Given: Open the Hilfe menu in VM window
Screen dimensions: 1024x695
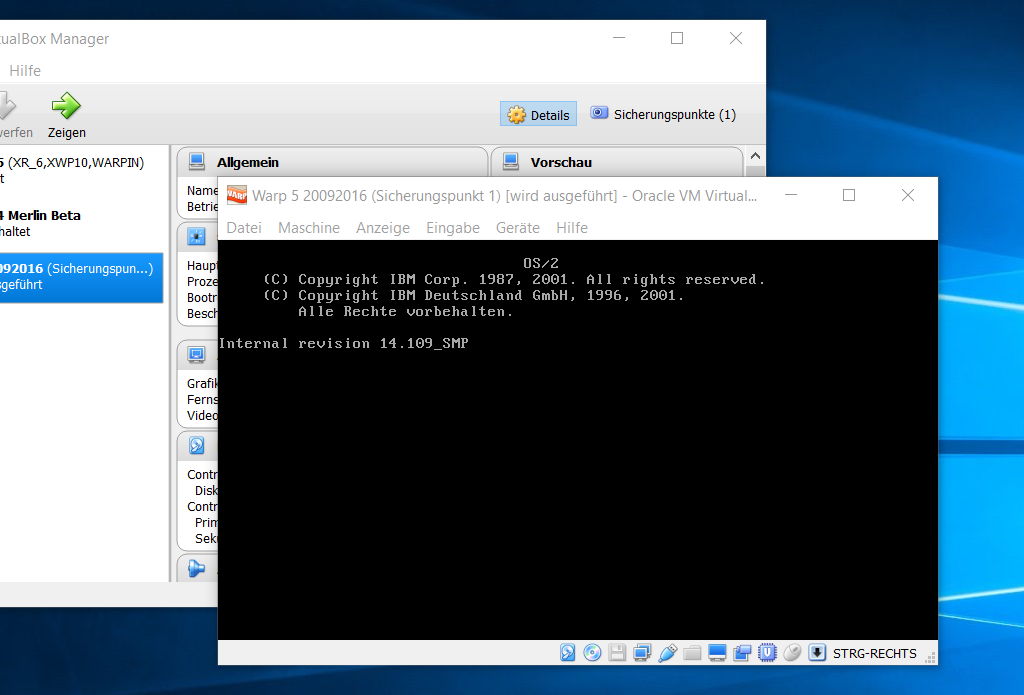Looking at the screenshot, I should tap(572, 228).
